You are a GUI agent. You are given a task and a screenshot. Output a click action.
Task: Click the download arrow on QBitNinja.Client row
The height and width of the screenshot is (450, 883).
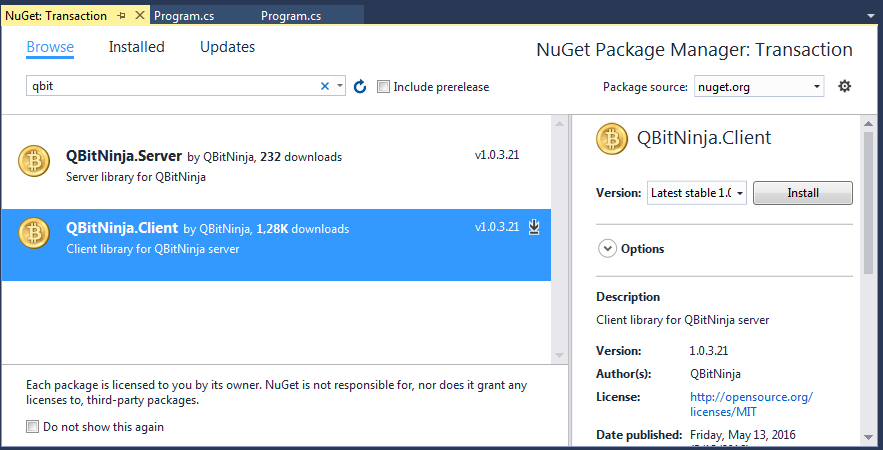tap(534, 227)
